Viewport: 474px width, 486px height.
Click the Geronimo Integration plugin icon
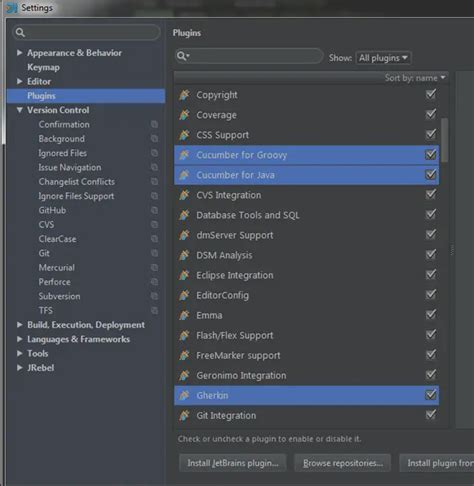pos(184,375)
